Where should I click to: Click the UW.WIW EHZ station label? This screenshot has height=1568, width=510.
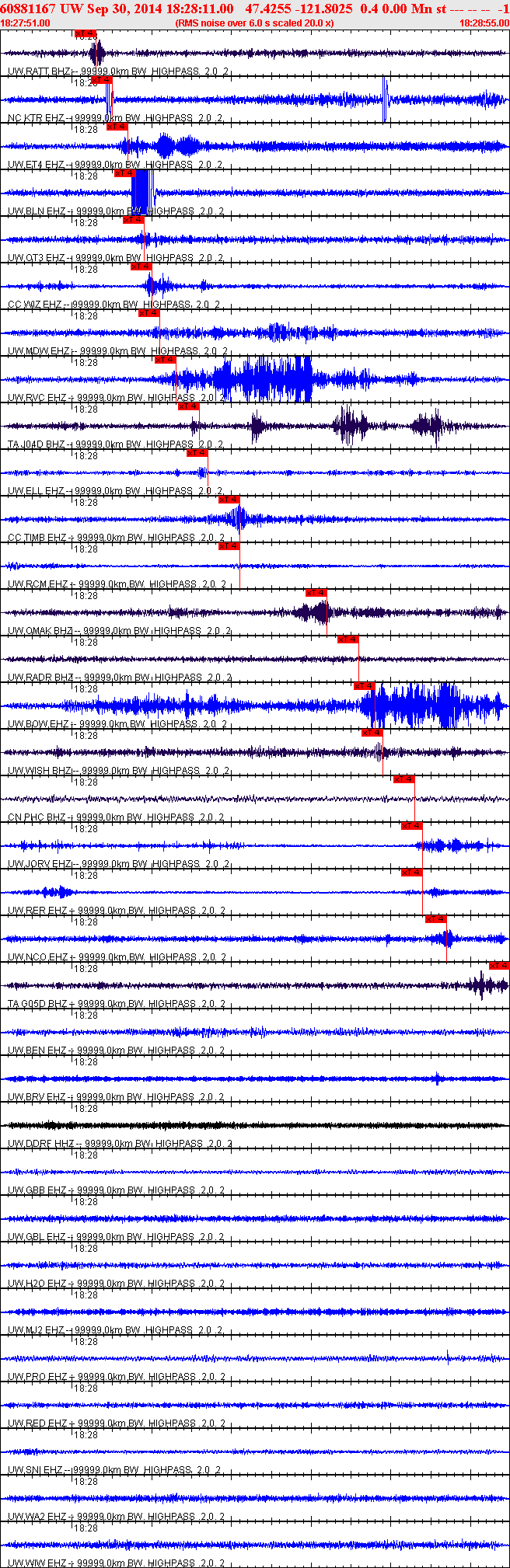37,1563
